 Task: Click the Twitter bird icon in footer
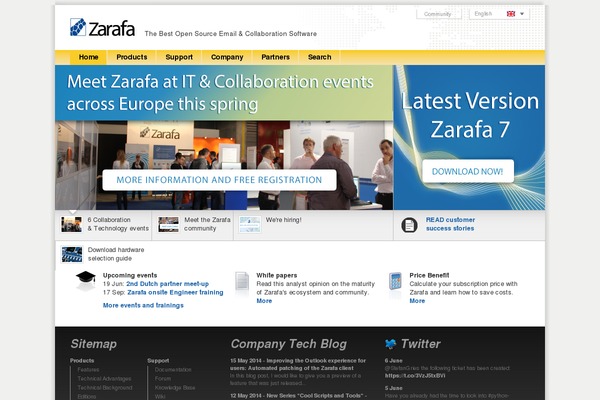click(390, 344)
